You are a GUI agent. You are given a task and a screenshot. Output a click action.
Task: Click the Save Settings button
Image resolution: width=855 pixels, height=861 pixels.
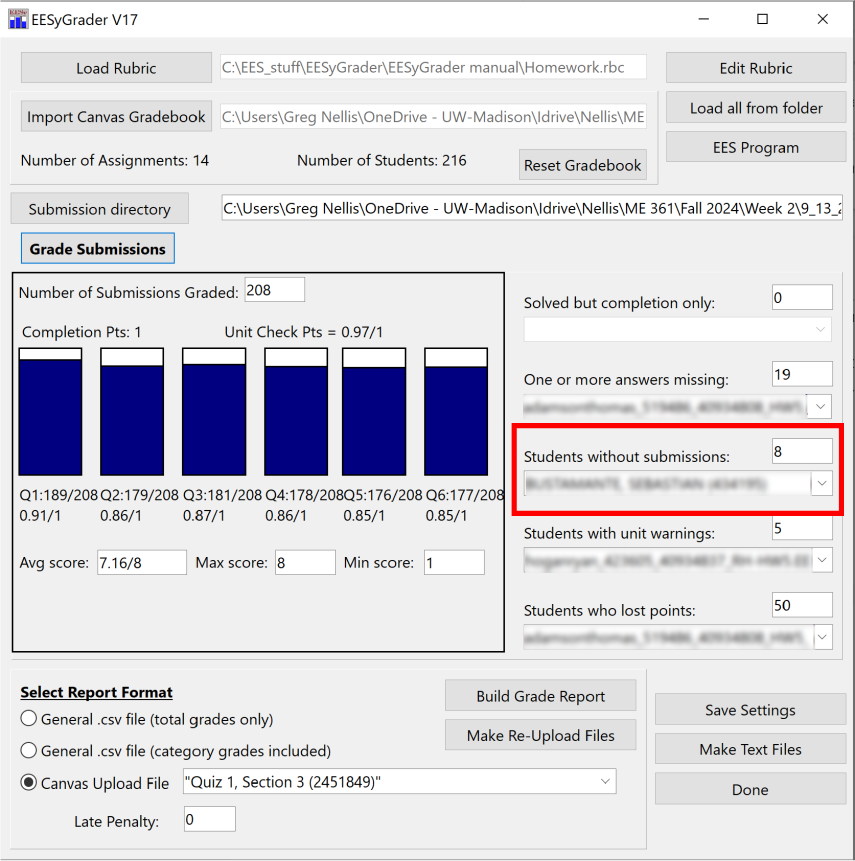[x=749, y=710]
